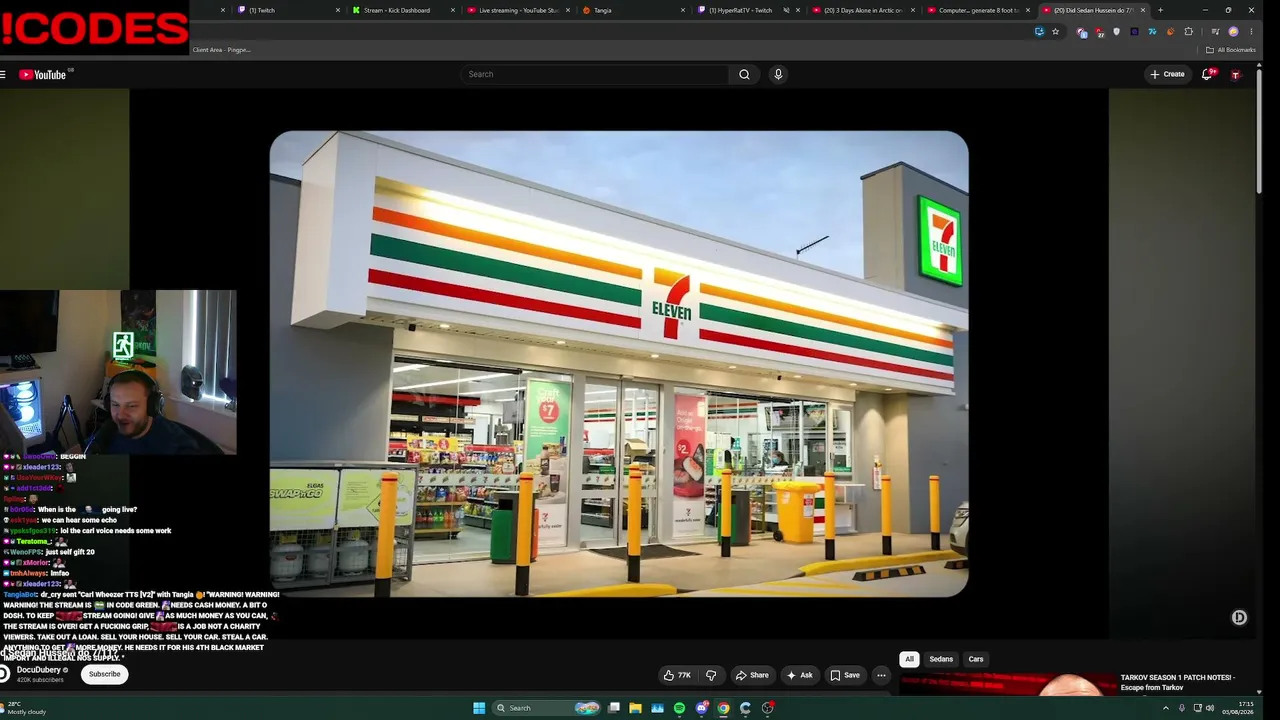
Task: Open the Chrome profile avatar
Action: [1233, 32]
